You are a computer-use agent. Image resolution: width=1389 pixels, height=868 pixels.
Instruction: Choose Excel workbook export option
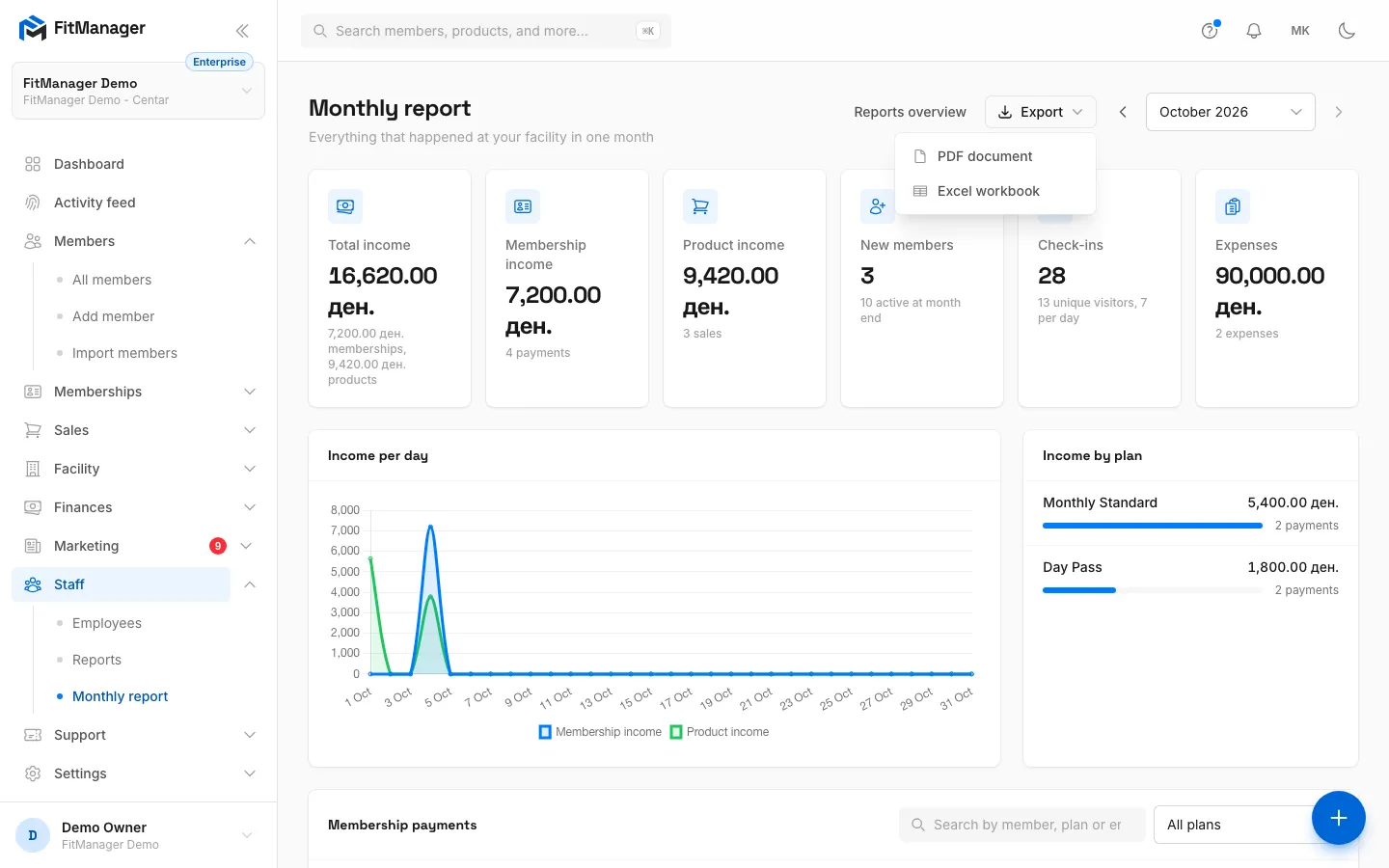coord(995,191)
